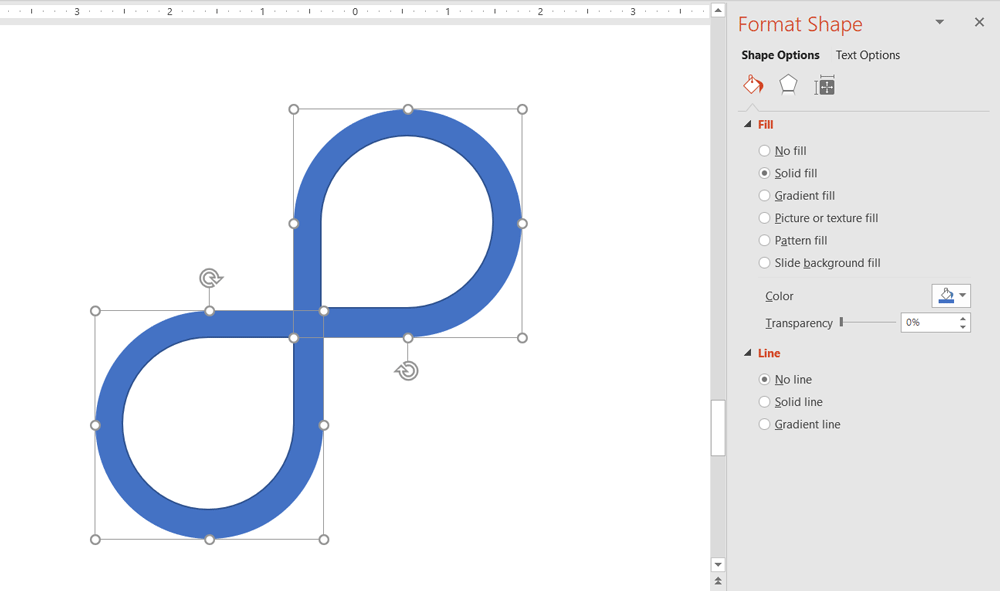Screen dimensions: 1000x591
Task: Open the fill Color dropdown
Action: tap(963, 296)
